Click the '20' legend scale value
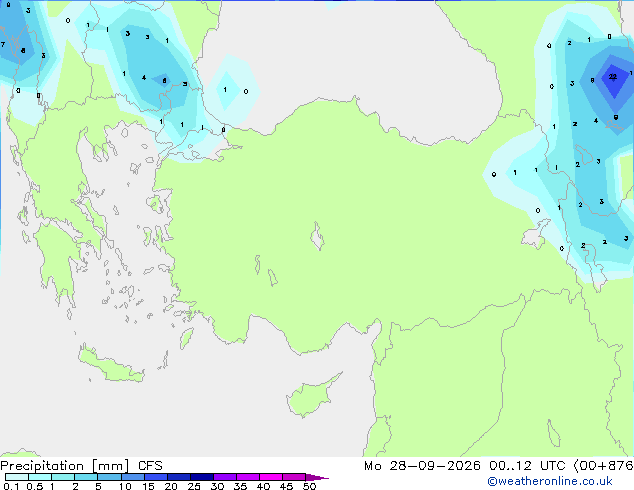The image size is (634, 490). point(171,486)
